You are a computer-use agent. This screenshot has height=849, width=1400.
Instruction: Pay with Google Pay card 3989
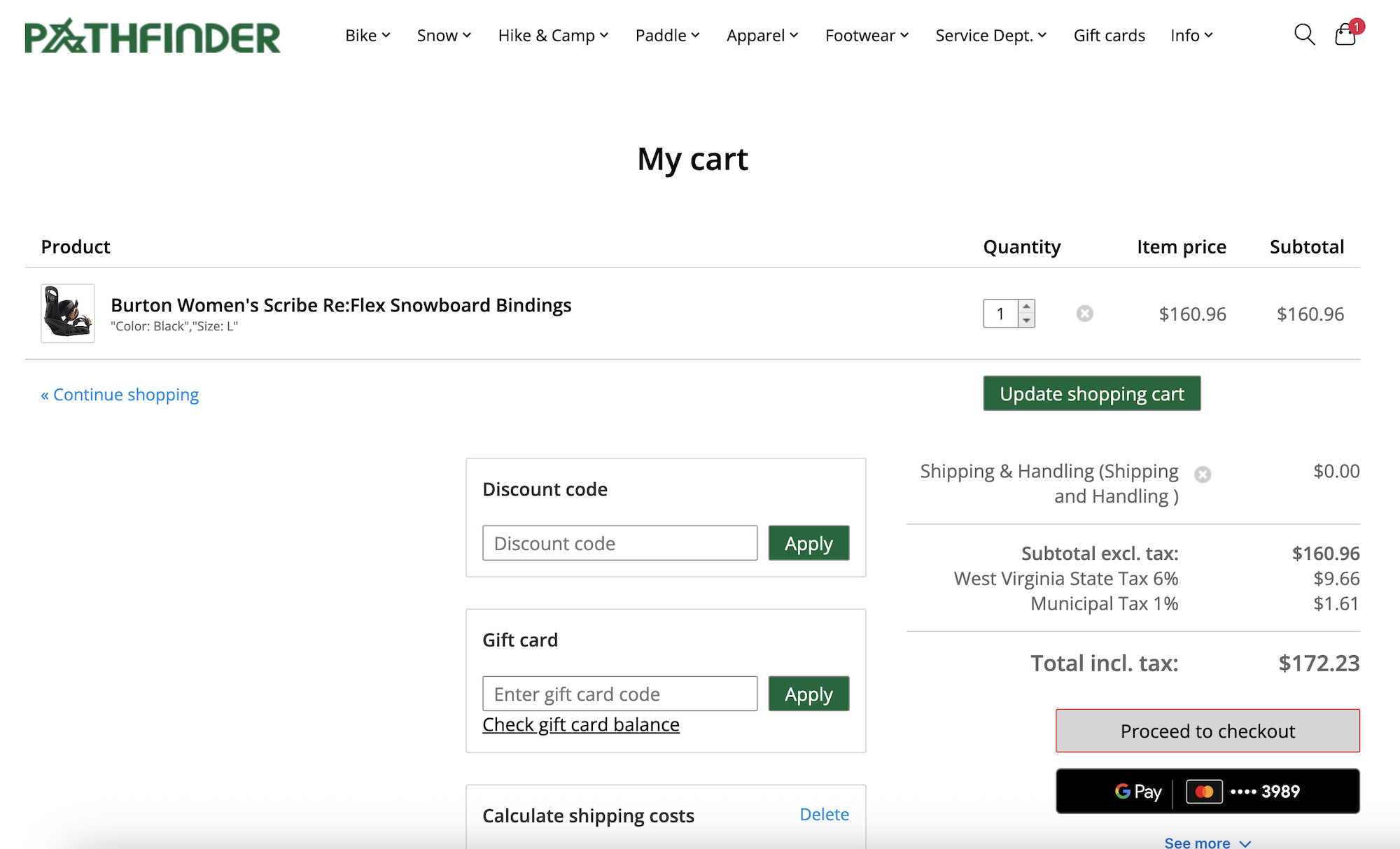coord(1207,791)
